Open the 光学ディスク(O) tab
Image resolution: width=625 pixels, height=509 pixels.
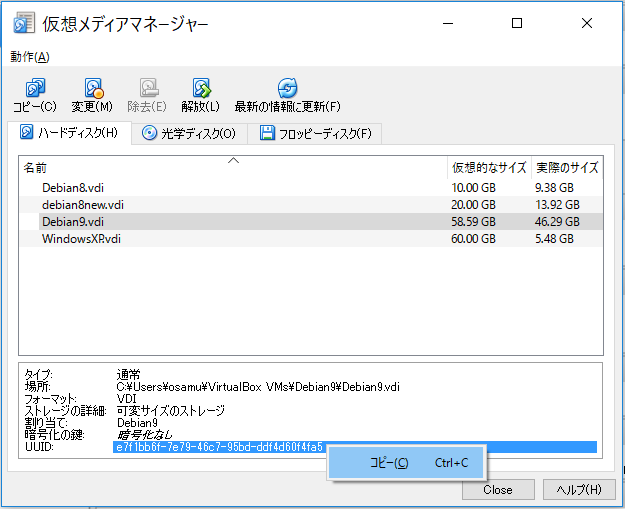coord(189,133)
